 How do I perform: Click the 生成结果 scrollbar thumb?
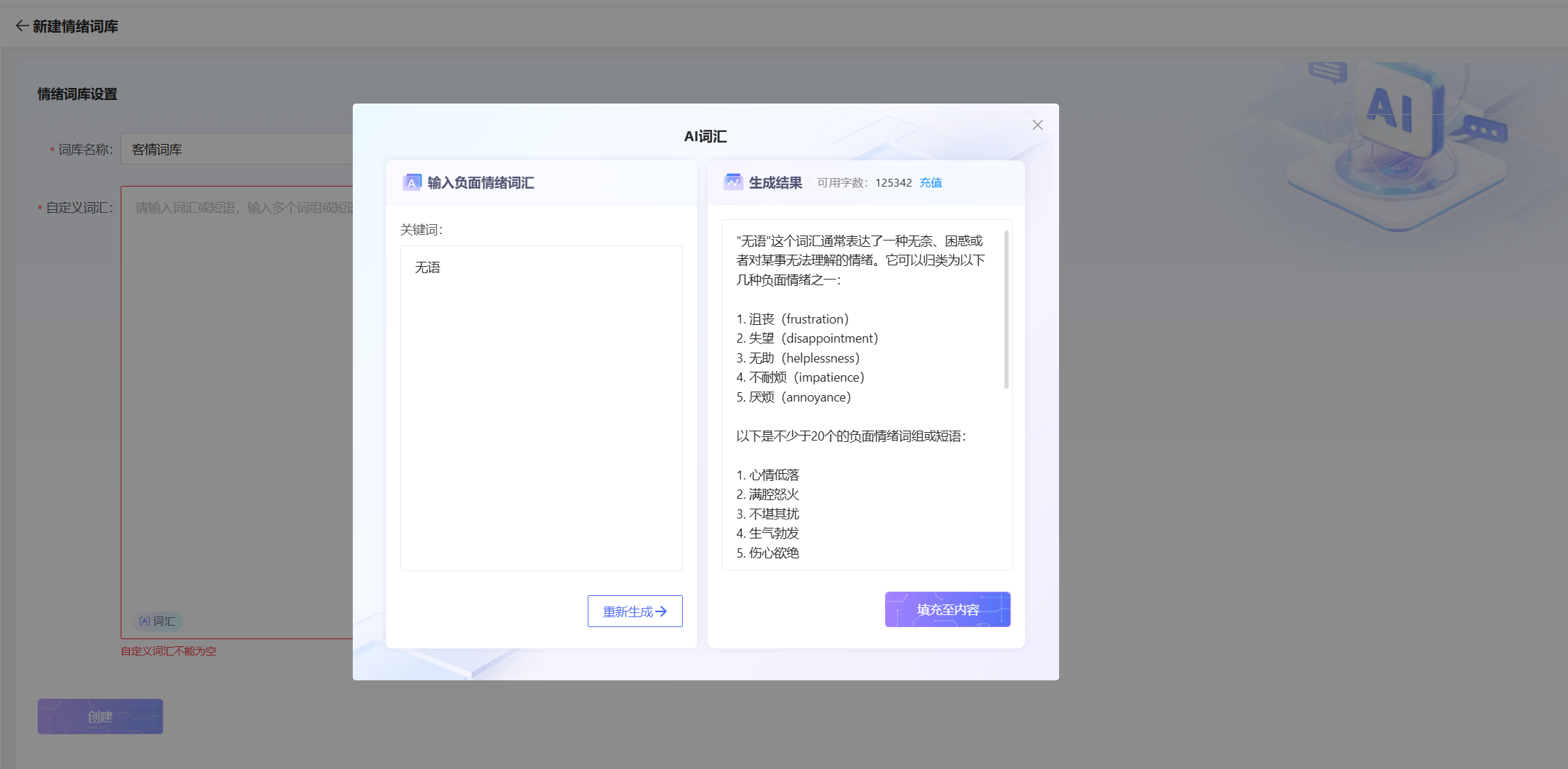point(1006,309)
